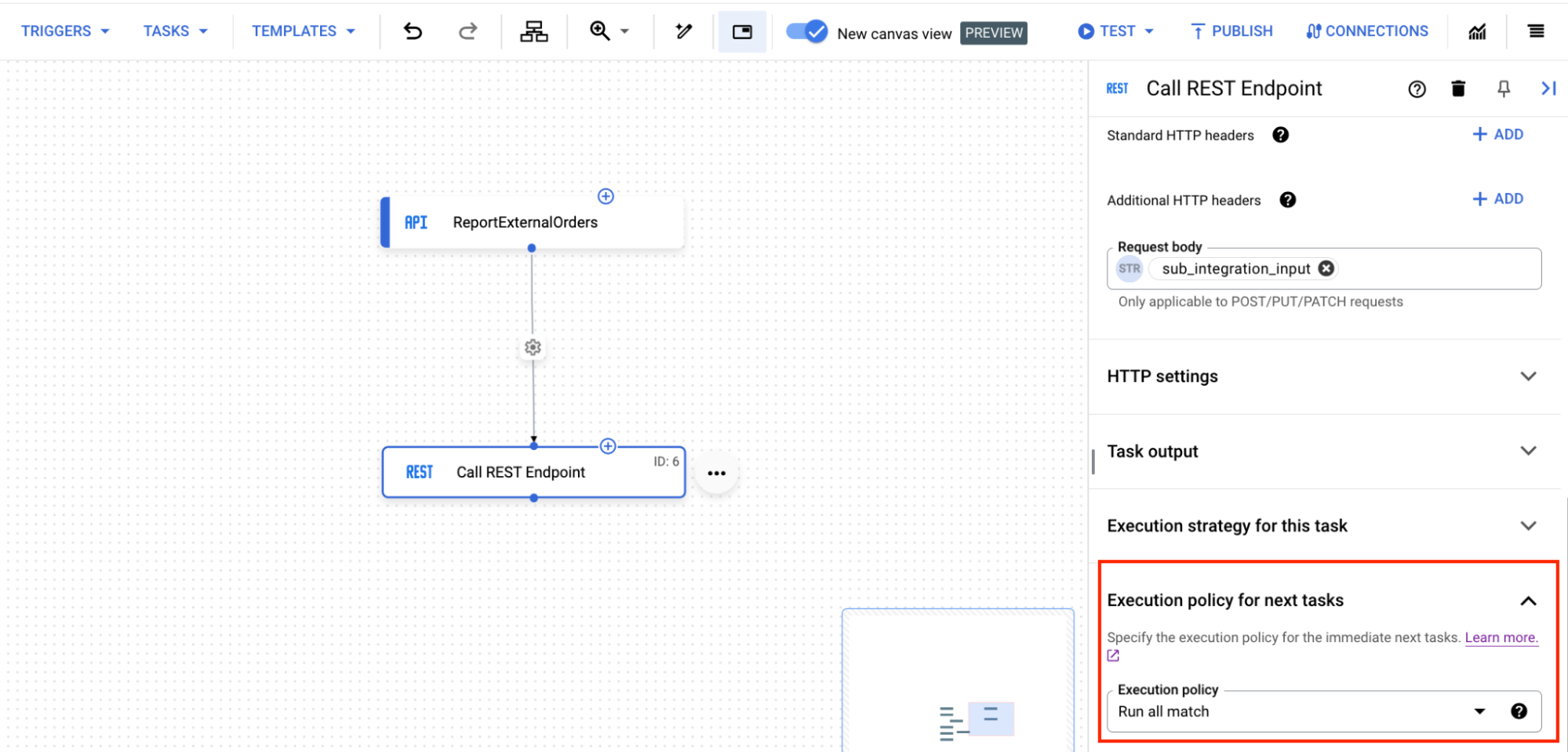Click the STR type badge
This screenshot has height=752, width=1568.
point(1130,269)
